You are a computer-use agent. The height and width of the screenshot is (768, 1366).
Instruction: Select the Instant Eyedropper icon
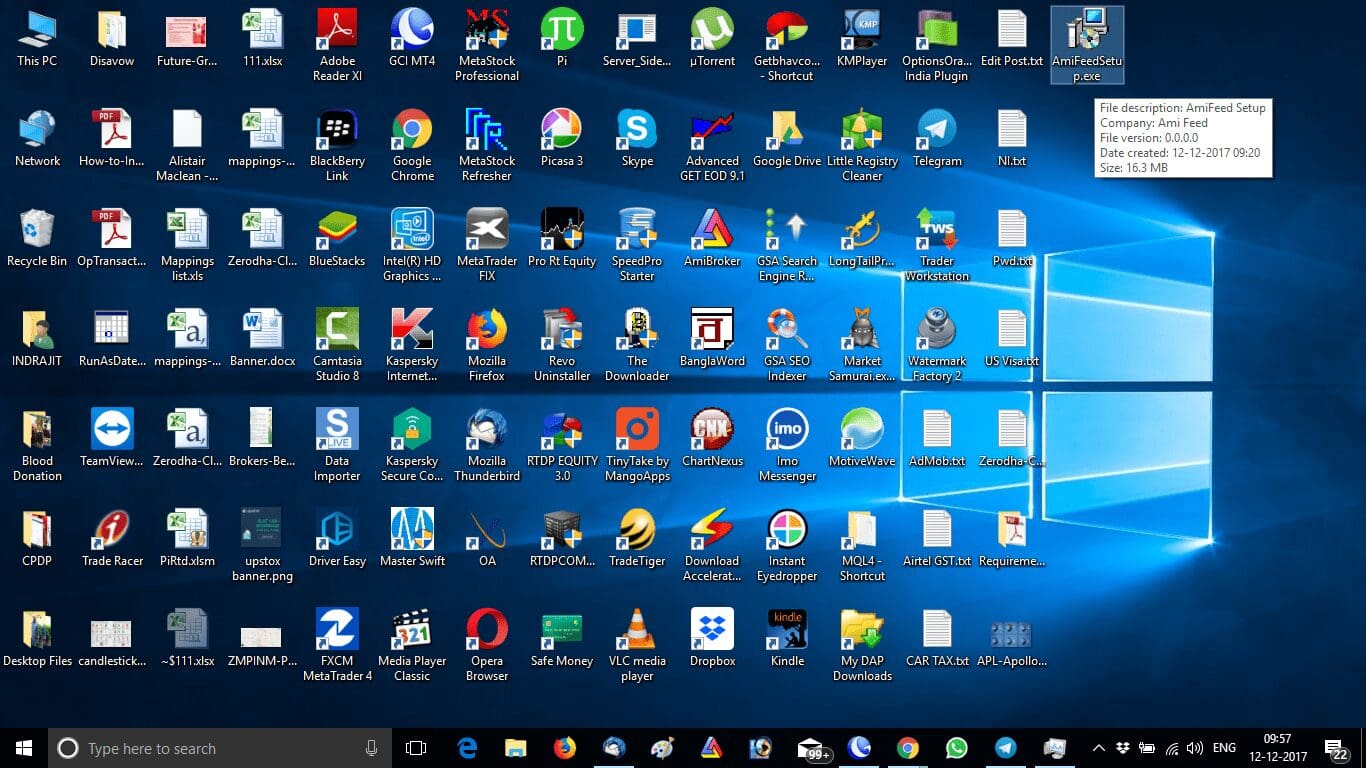[787, 545]
